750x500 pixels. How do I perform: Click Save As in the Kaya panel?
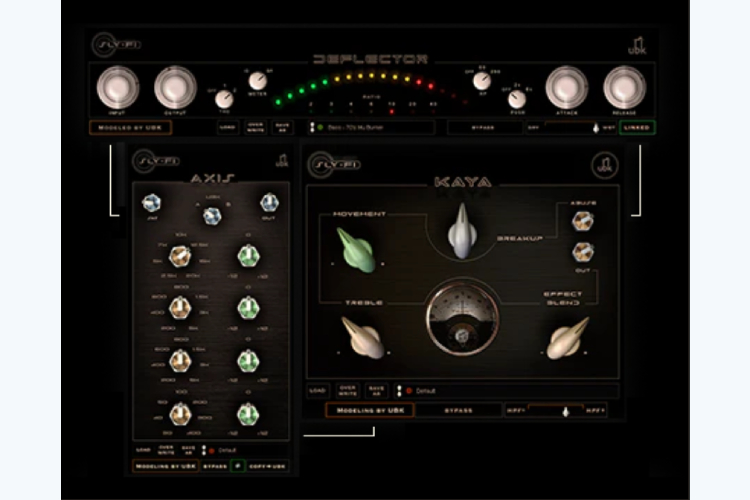[x=376, y=391]
